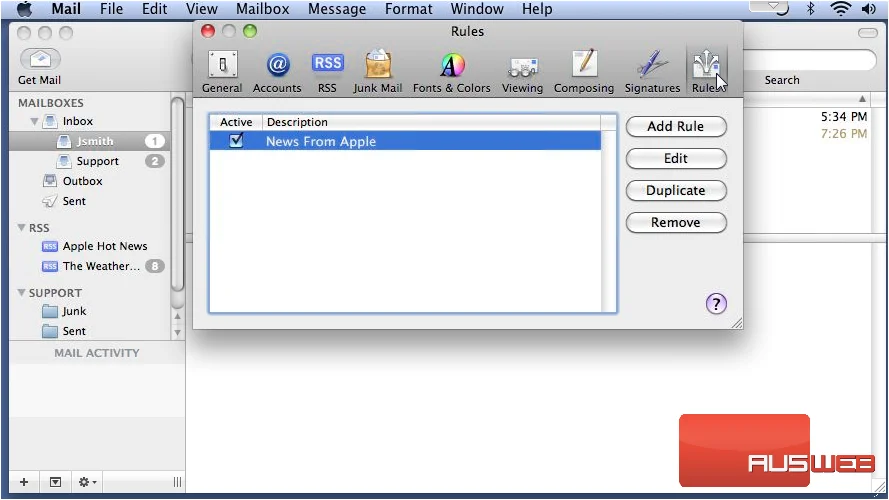Open Signatures preferences pane
Viewport: 889px width, 500px height.
[x=652, y=71]
